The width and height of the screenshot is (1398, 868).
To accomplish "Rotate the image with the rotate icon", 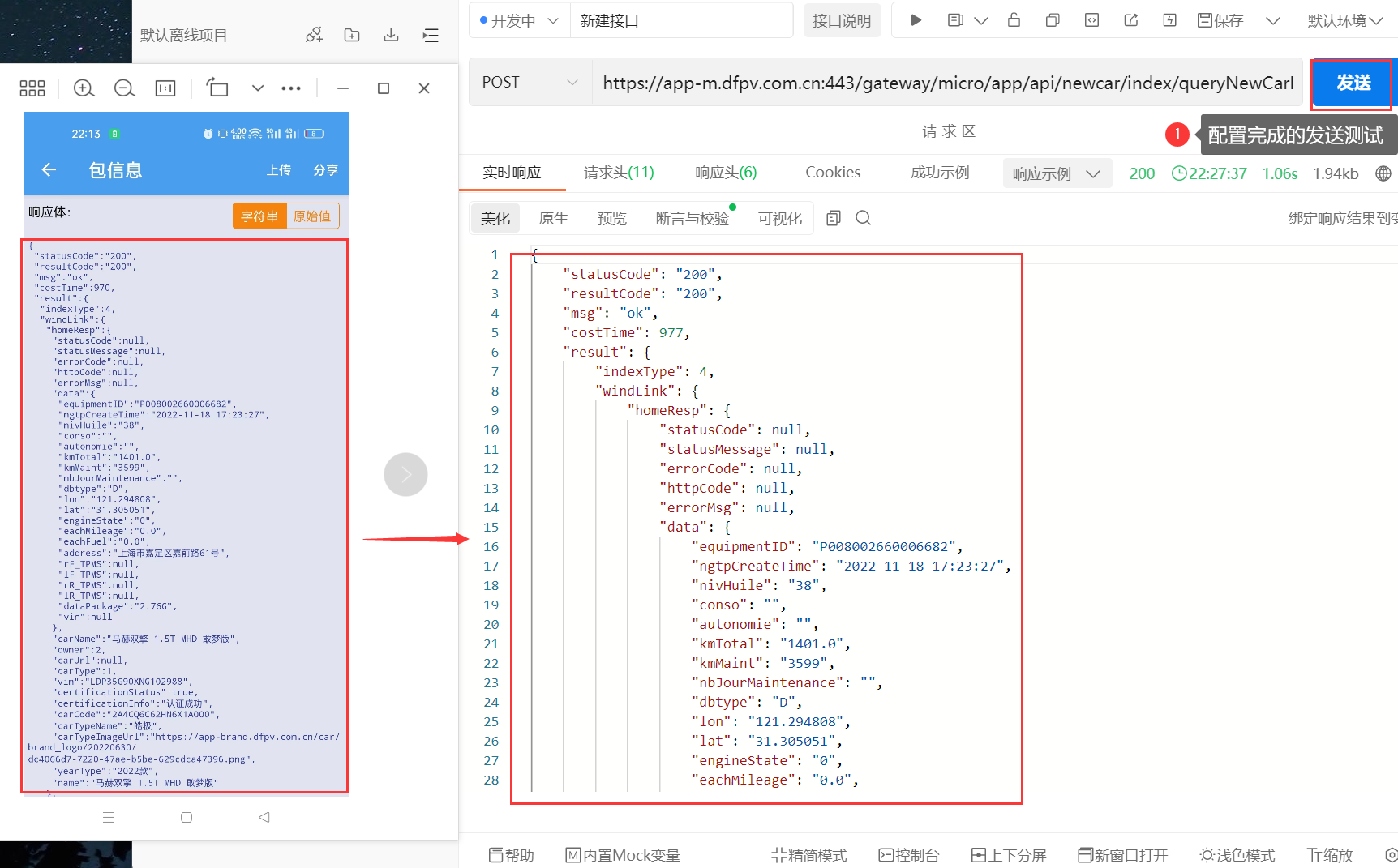I will point(217,88).
